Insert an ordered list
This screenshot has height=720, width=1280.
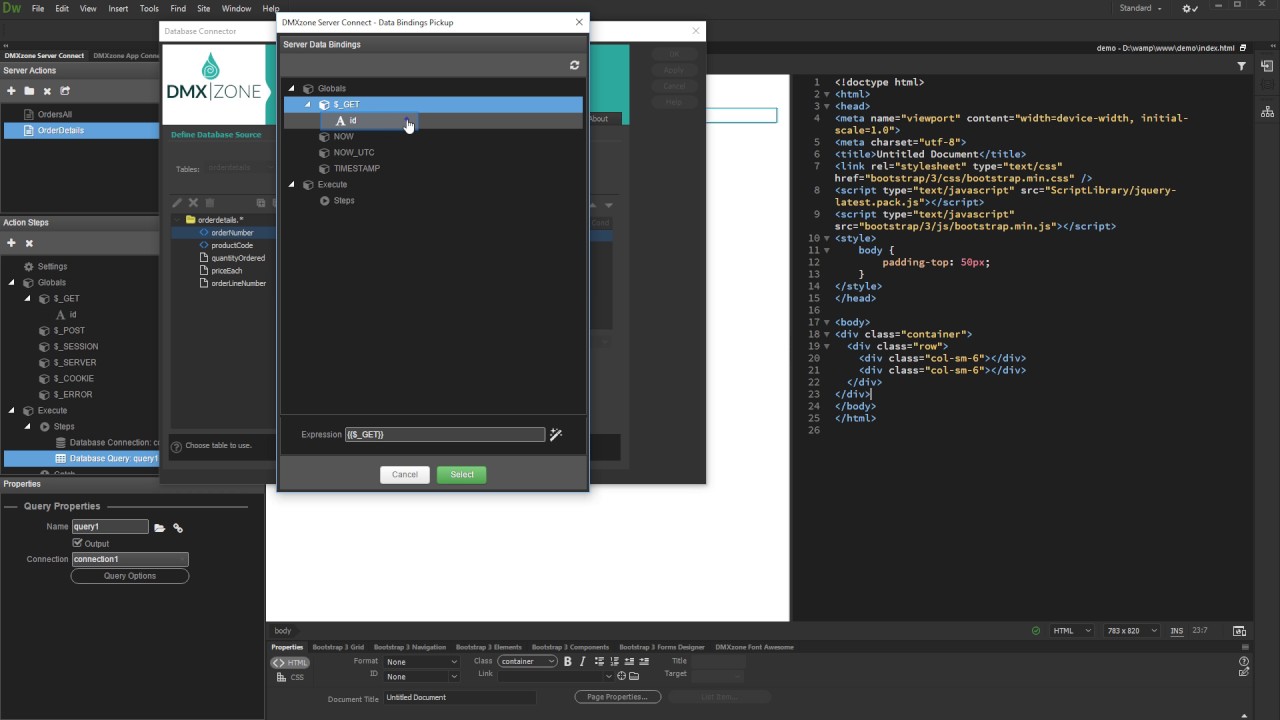click(613, 661)
